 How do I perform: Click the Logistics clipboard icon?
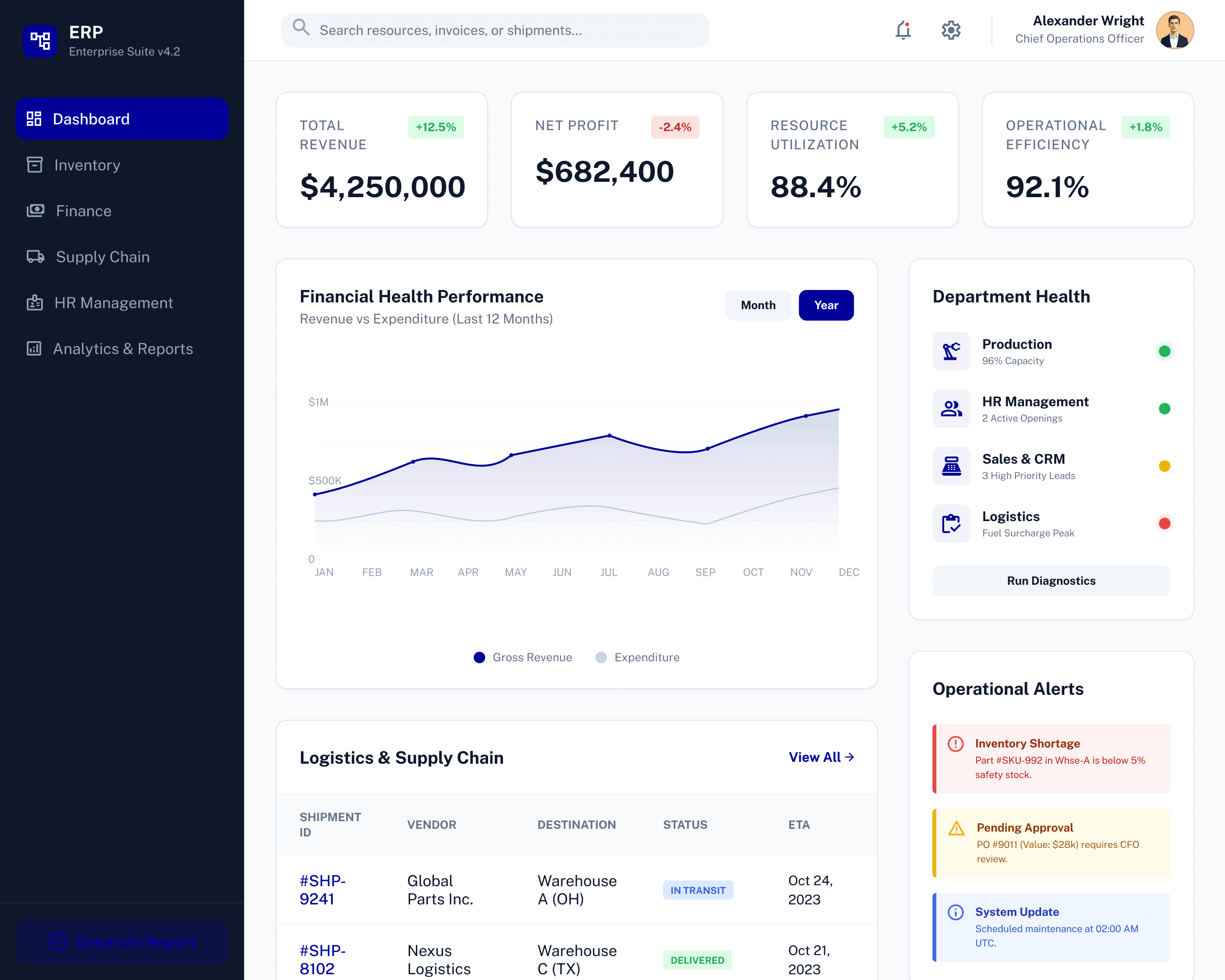(x=951, y=523)
